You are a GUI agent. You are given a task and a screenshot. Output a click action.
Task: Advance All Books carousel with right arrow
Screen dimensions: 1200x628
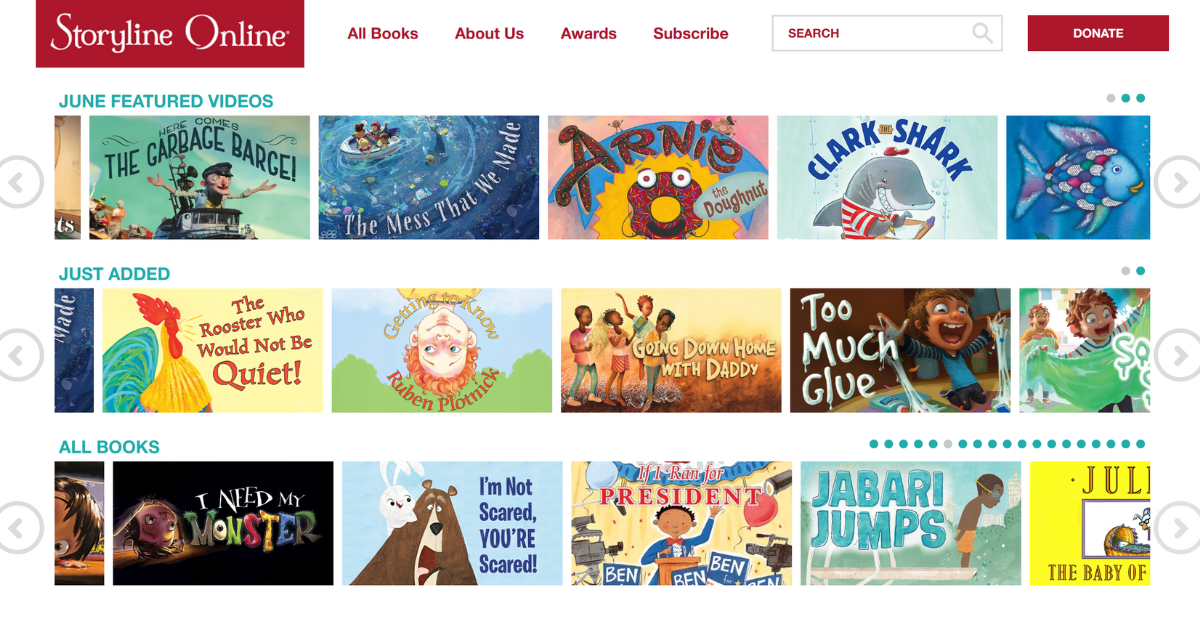click(x=1178, y=527)
